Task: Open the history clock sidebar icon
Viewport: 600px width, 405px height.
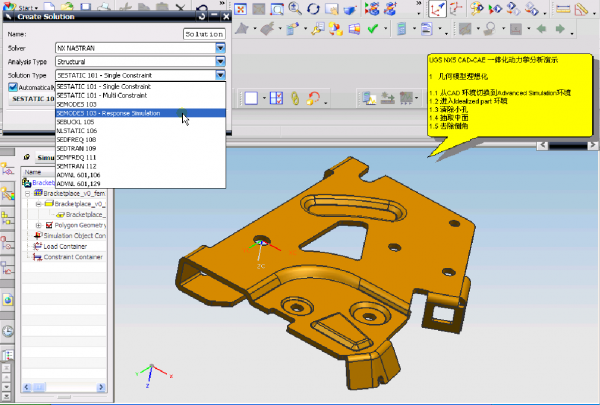Action: (8, 331)
